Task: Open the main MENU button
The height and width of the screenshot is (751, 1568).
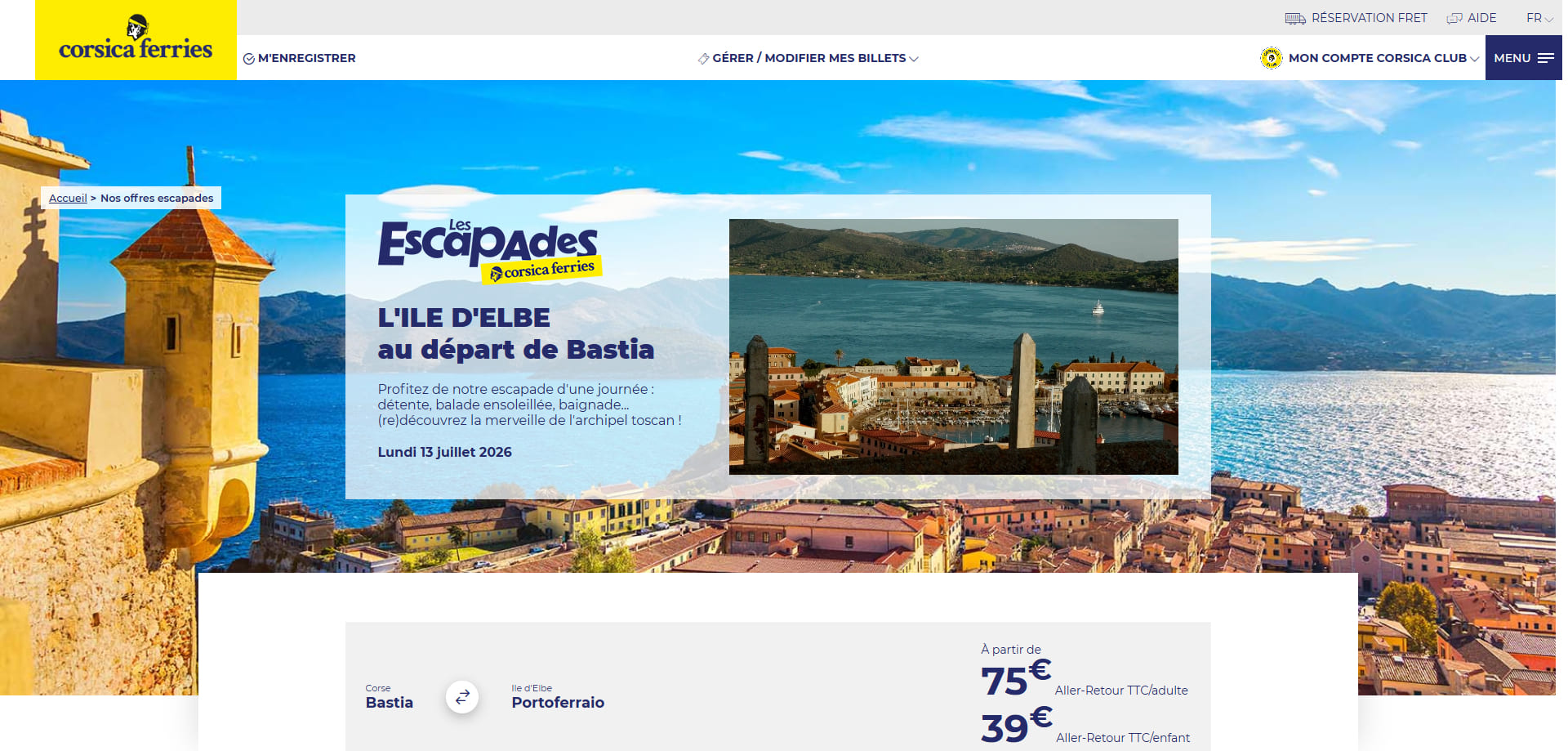Action: [x=1523, y=58]
